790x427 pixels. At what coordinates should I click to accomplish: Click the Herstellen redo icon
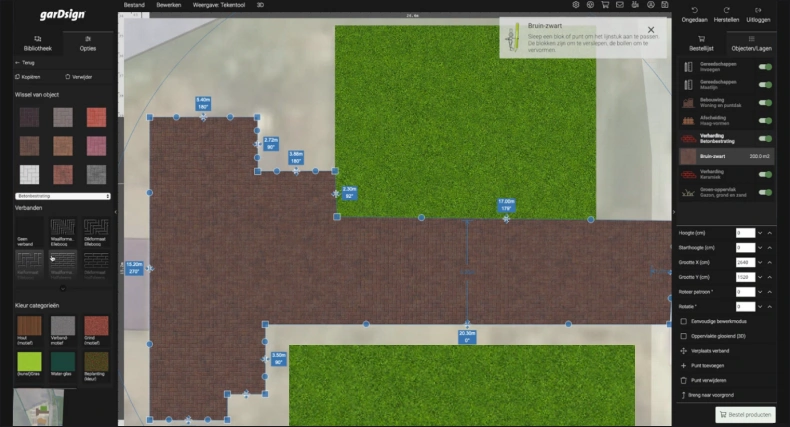726,10
